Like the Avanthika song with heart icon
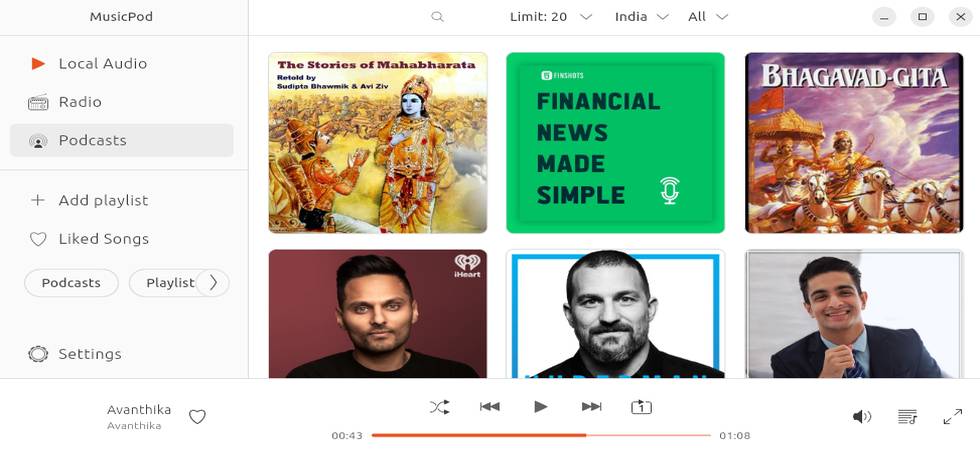The height and width of the screenshot is (450, 980). pyautogui.click(x=198, y=417)
